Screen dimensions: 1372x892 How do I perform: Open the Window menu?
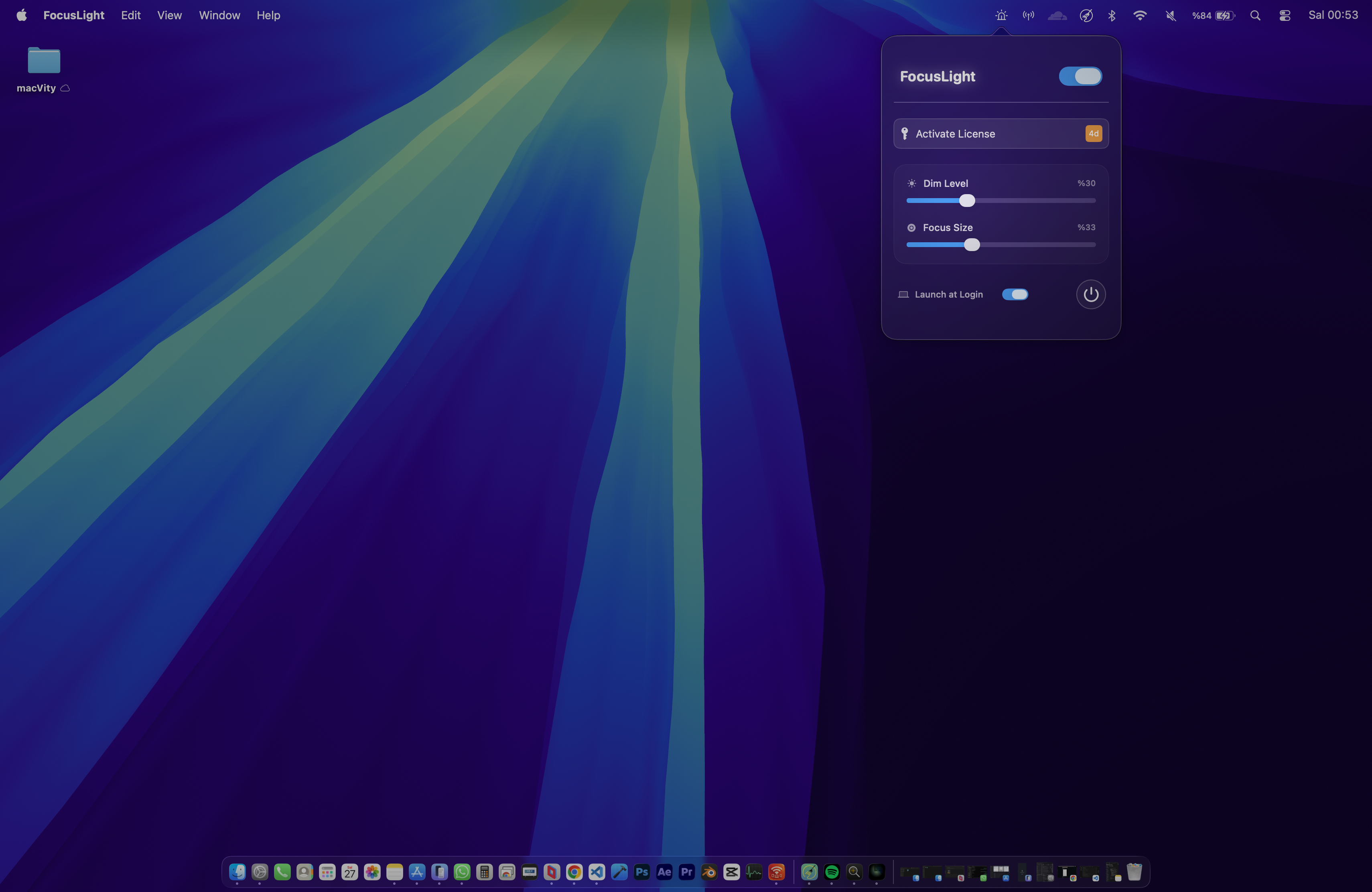pos(219,15)
